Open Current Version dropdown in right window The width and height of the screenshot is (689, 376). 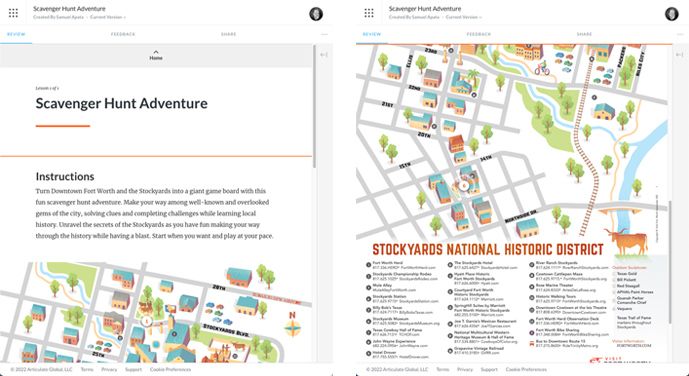[464, 17]
